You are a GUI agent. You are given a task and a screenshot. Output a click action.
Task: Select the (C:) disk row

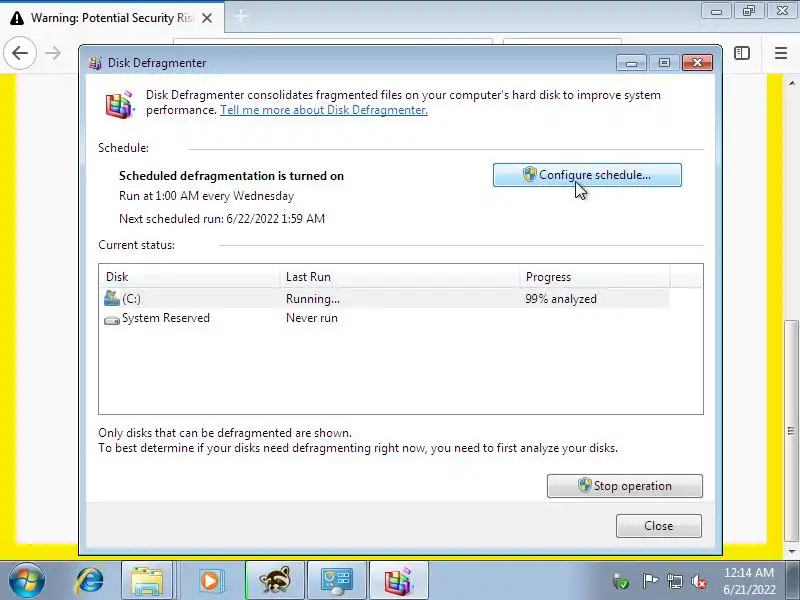(386, 298)
